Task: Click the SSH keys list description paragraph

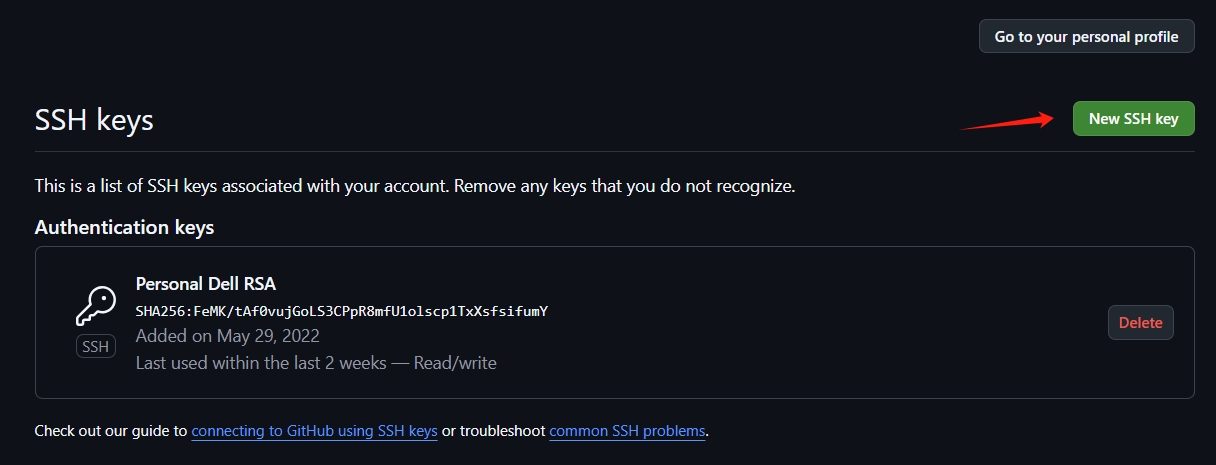Action: click(x=415, y=186)
